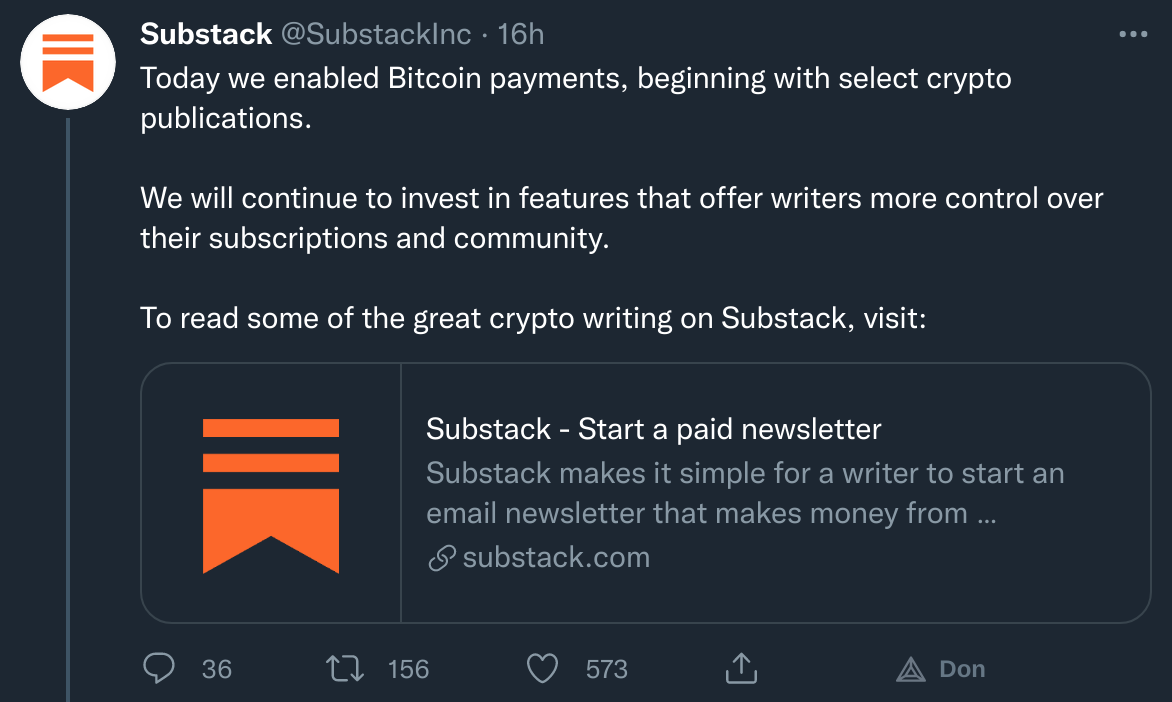Click the share upload icon
Viewport: 1172px width, 702px height.
(740, 668)
